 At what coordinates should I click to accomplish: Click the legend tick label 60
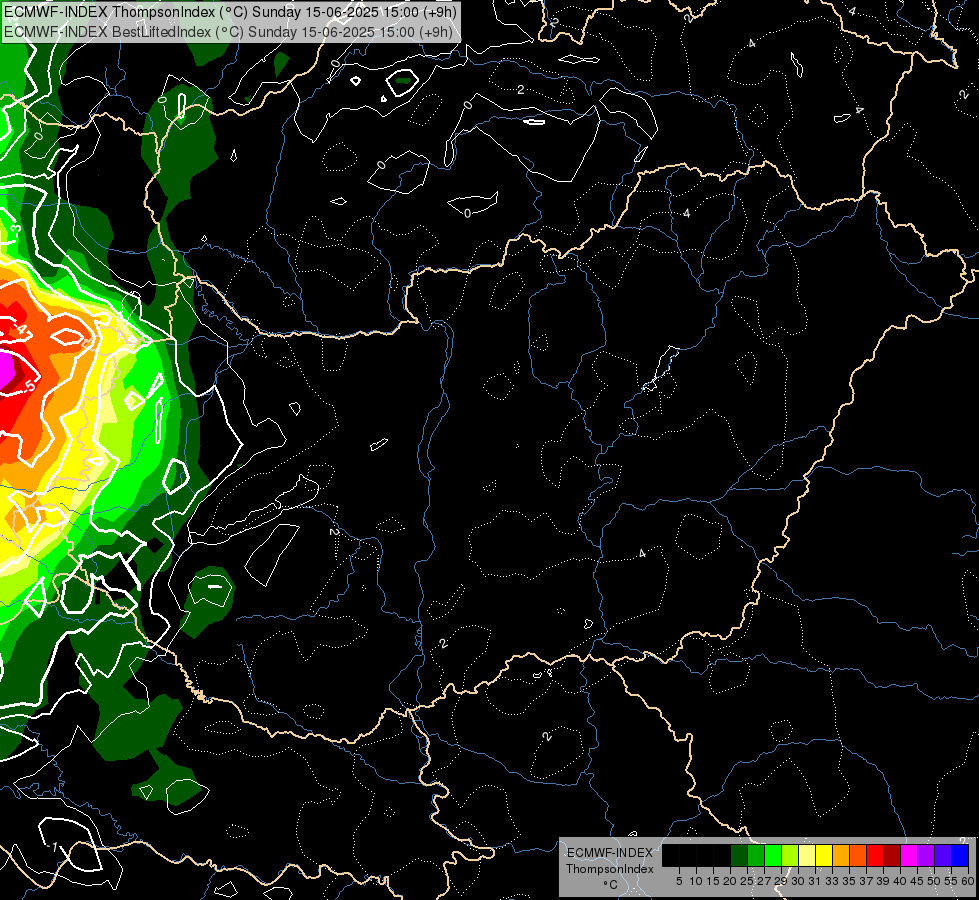(x=968, y=881)
